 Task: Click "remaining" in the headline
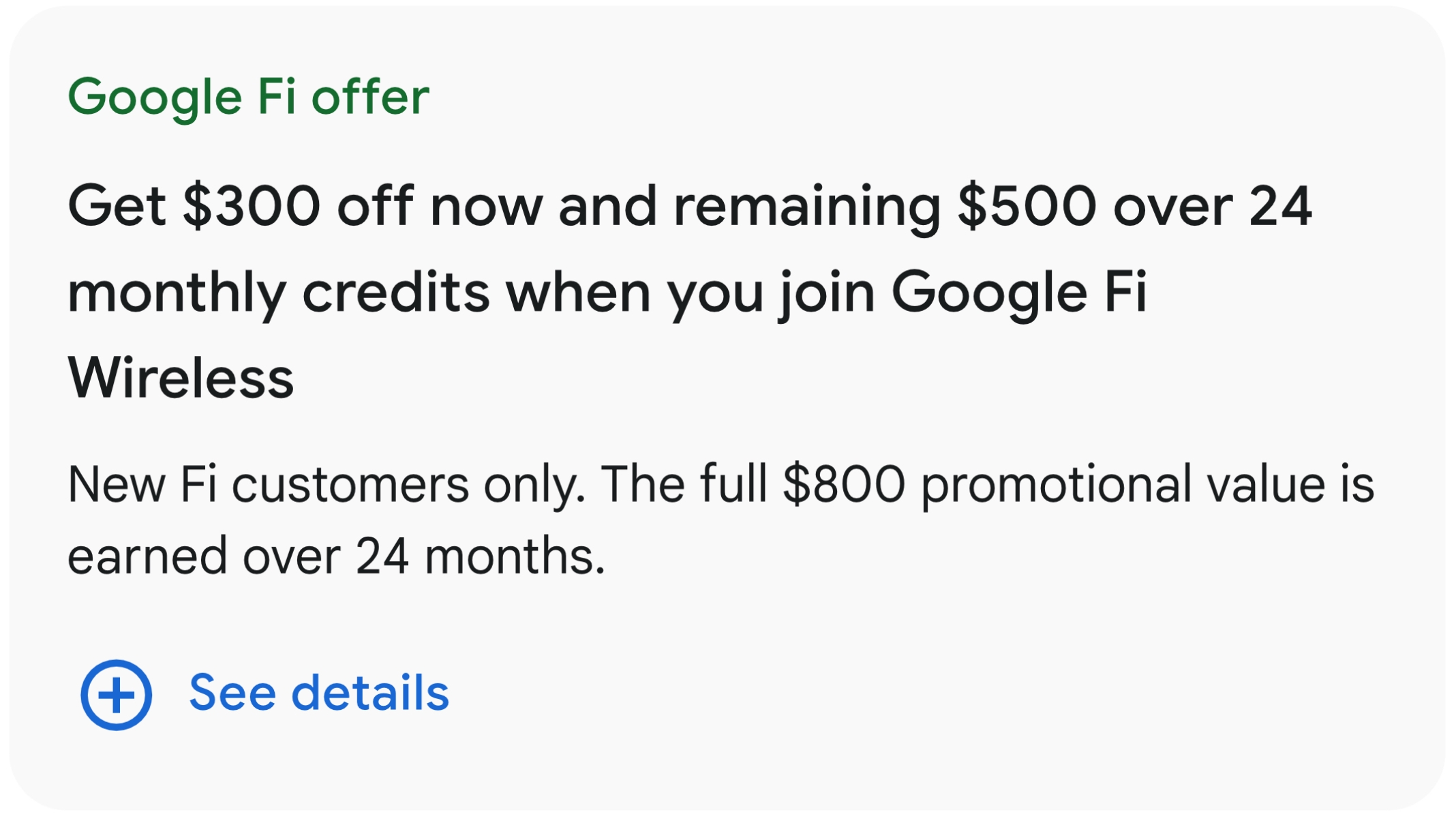807,206
